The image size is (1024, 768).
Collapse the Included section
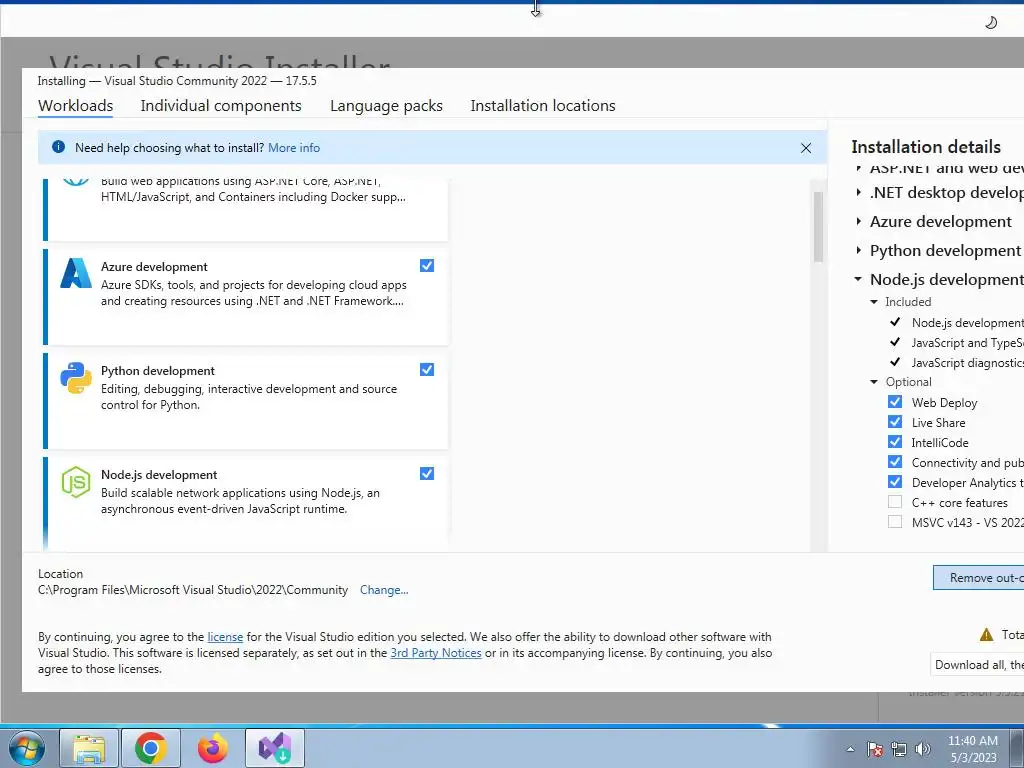pos(874,302)
